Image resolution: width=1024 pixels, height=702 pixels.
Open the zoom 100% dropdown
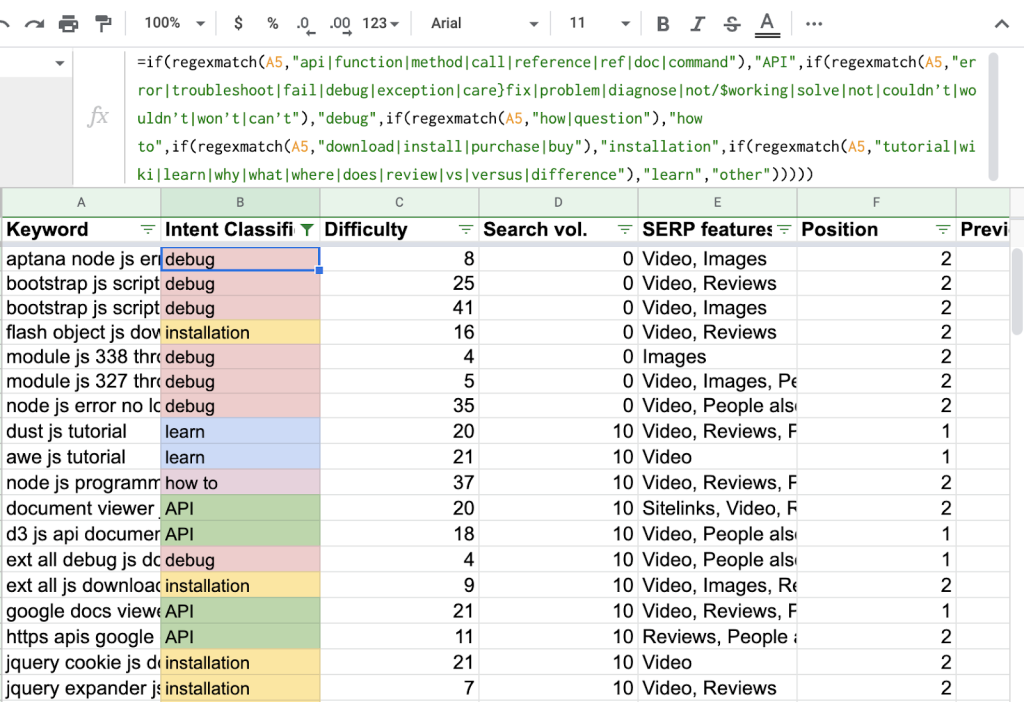point(174,24)
